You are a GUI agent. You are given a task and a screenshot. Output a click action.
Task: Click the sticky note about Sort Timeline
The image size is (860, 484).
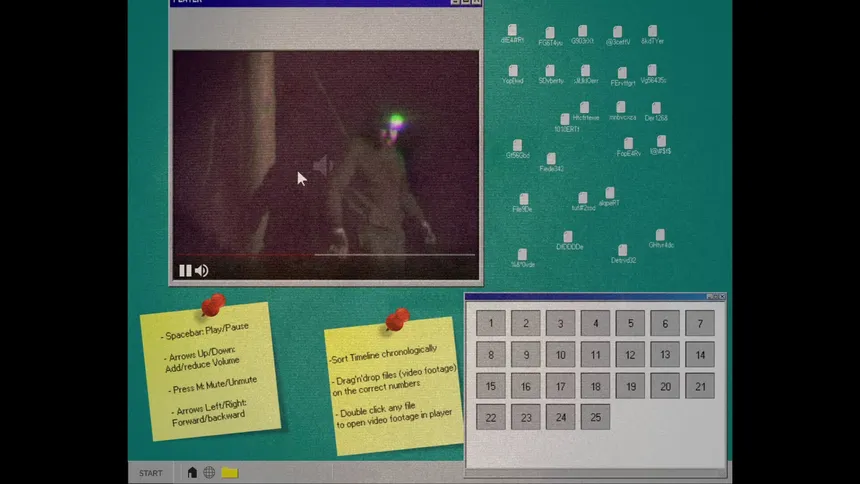point(393,388)
